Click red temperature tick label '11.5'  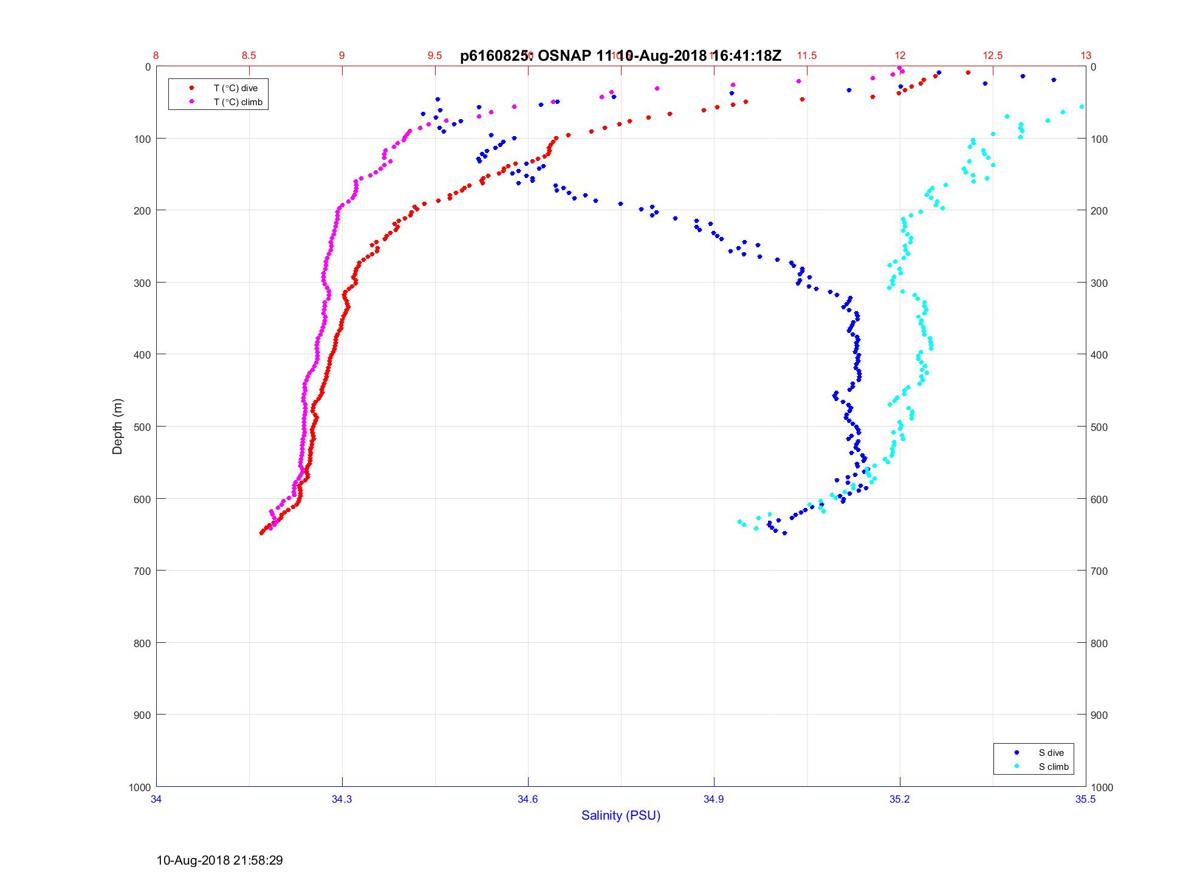point(807,56)
